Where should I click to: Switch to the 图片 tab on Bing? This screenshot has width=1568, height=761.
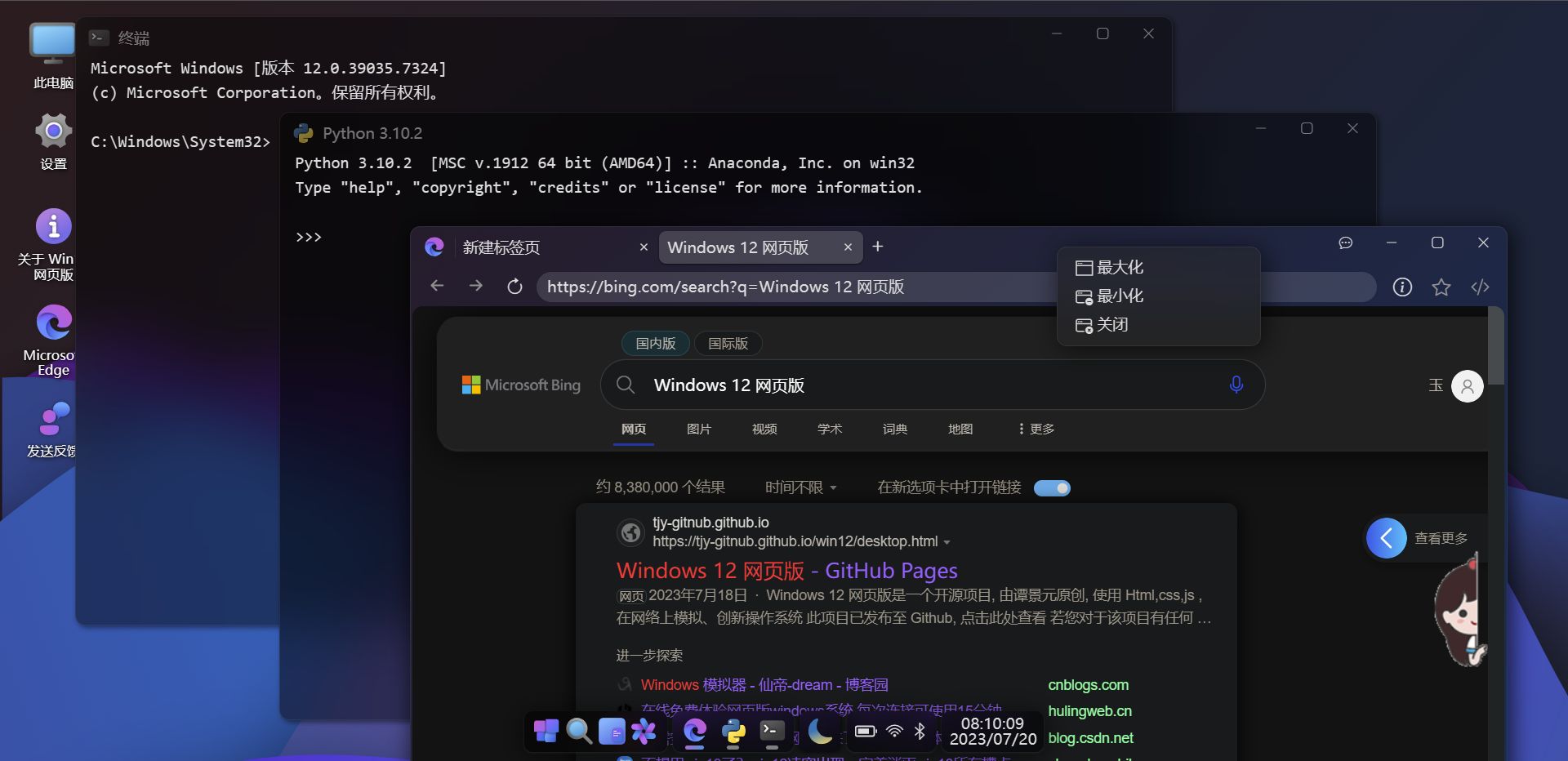click(699, 428)
